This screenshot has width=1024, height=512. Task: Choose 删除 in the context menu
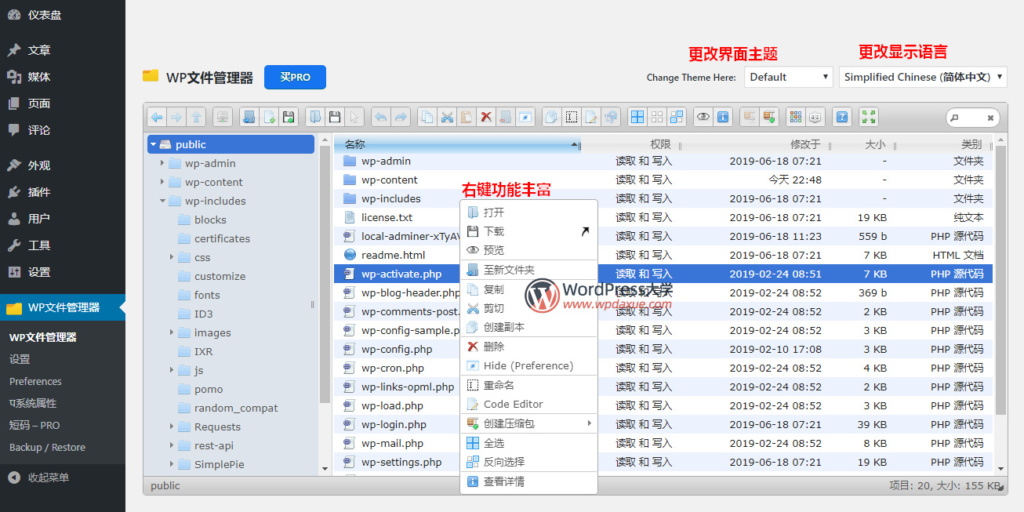click(529, 347)
